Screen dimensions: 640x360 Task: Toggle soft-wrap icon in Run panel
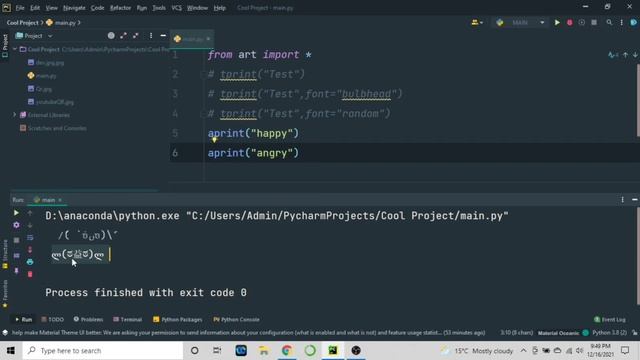tap(30, 238)
